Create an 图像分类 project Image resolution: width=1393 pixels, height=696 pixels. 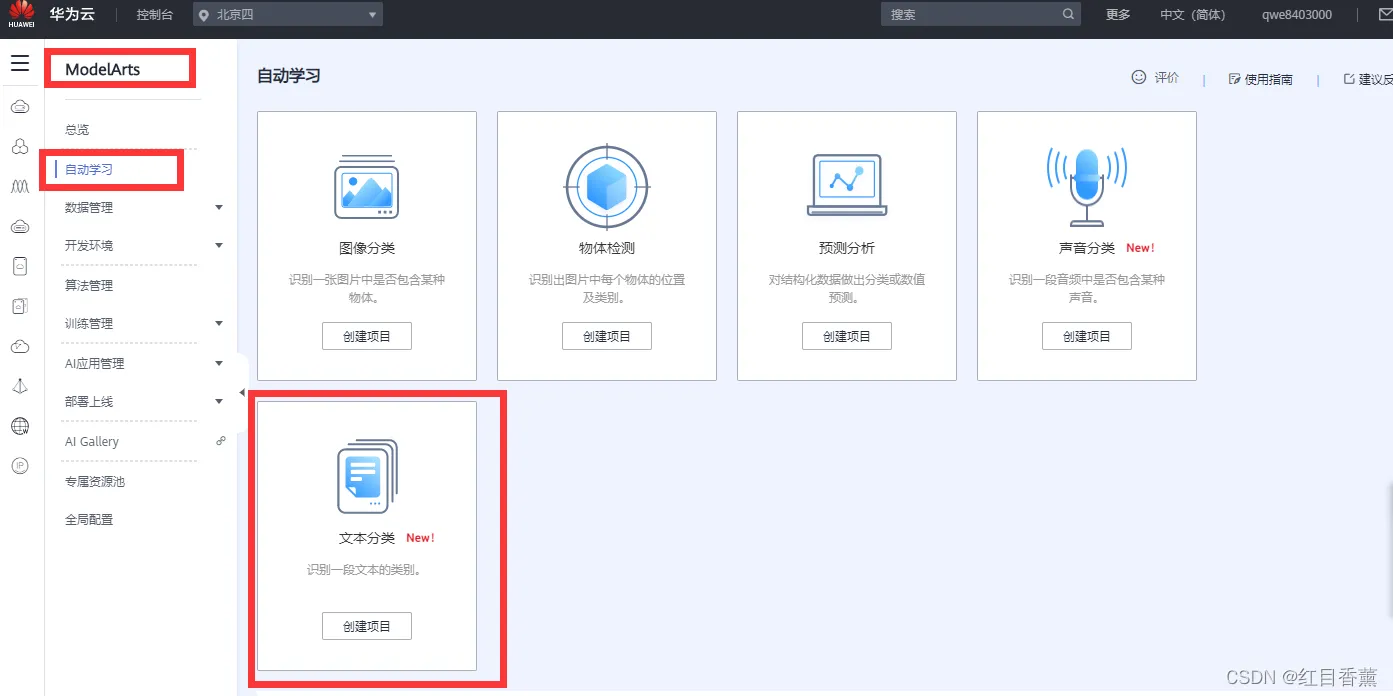coord(367,336)
